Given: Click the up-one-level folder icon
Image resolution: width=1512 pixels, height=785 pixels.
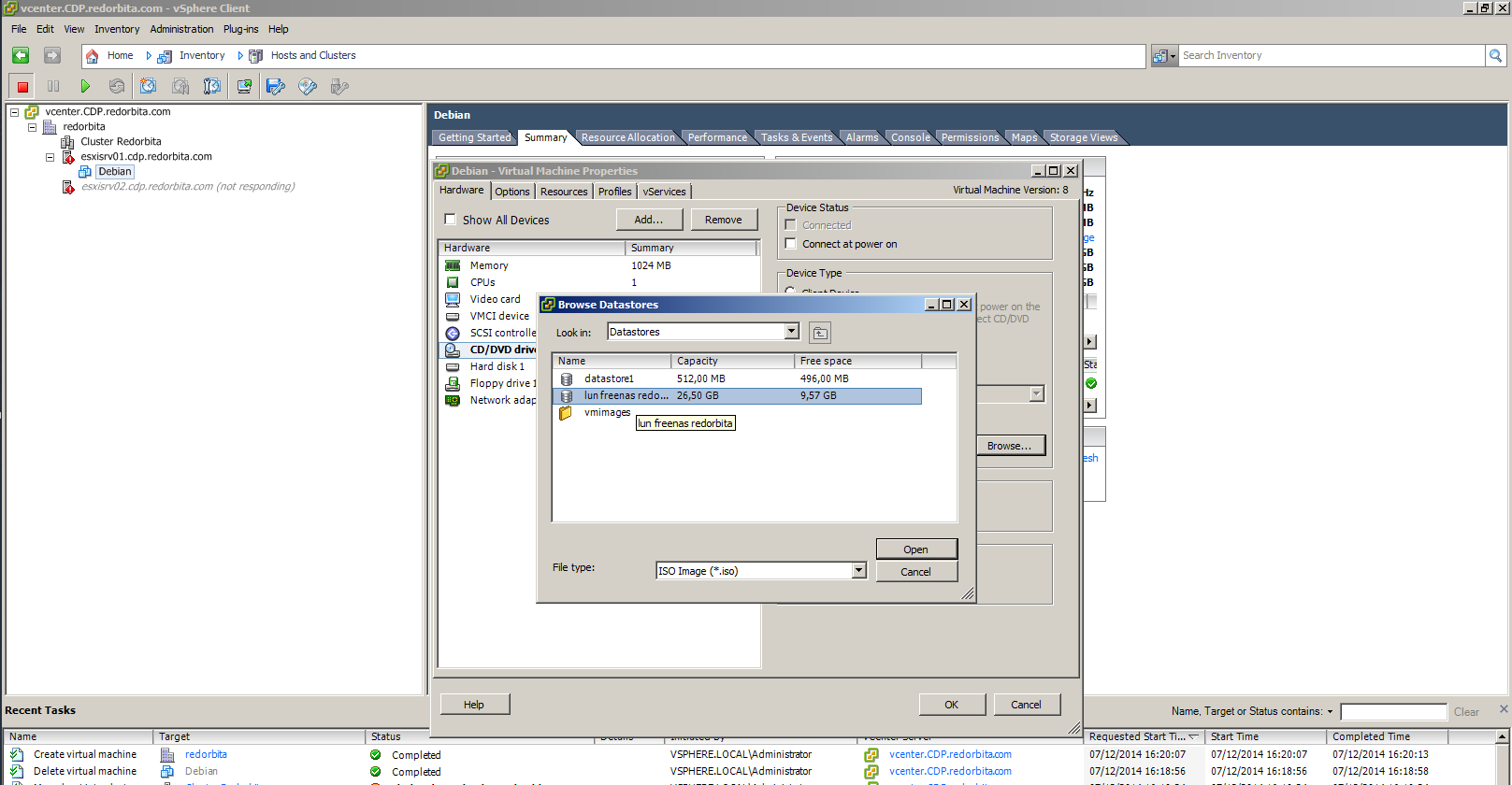Looking at the screenshot, I should coord(820,333).
